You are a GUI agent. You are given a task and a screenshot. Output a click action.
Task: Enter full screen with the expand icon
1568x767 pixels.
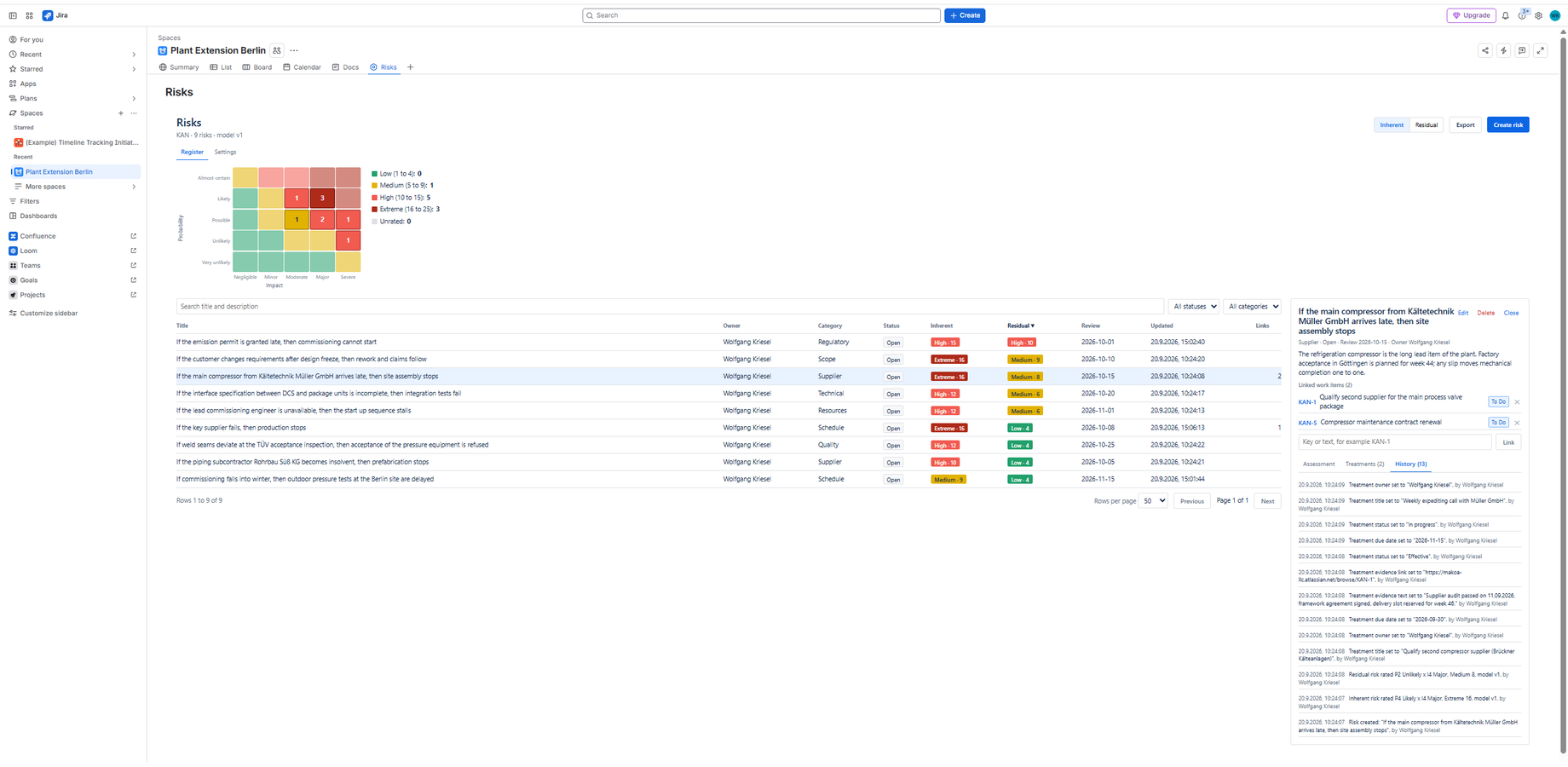point(1540,50)
